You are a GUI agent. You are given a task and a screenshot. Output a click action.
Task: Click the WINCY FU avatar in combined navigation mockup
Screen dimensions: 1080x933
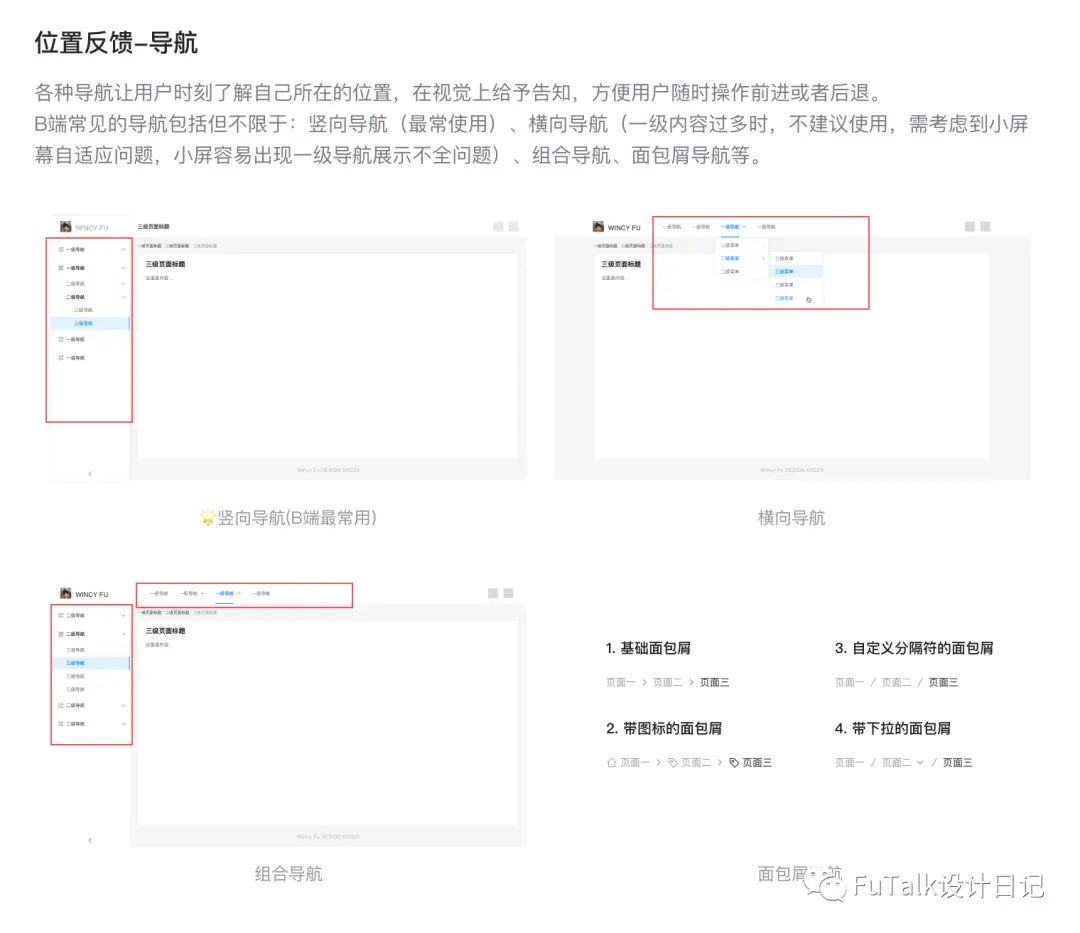click(x=65, y=593)
